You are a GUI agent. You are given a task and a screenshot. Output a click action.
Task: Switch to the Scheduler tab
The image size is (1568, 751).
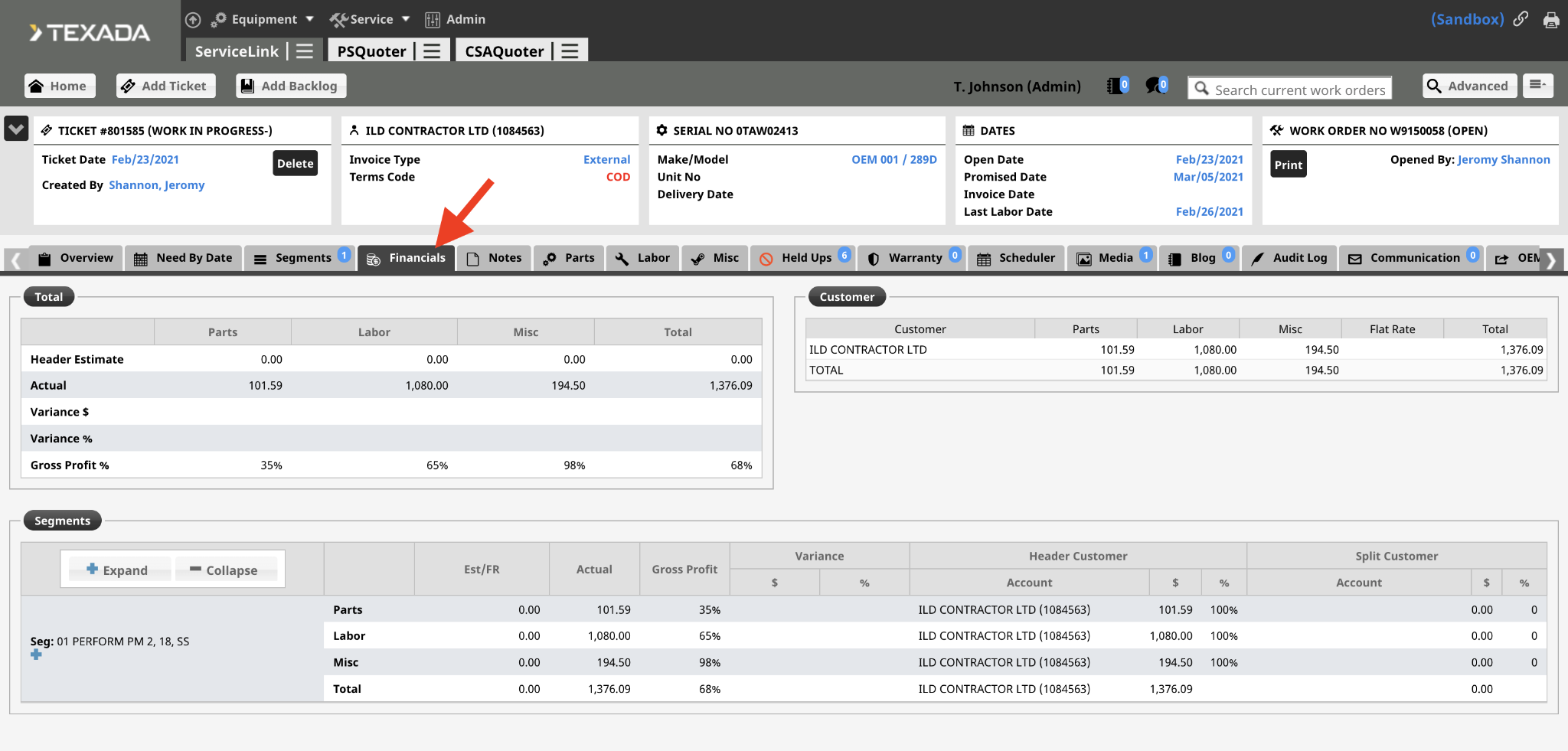pos(1016,258)
